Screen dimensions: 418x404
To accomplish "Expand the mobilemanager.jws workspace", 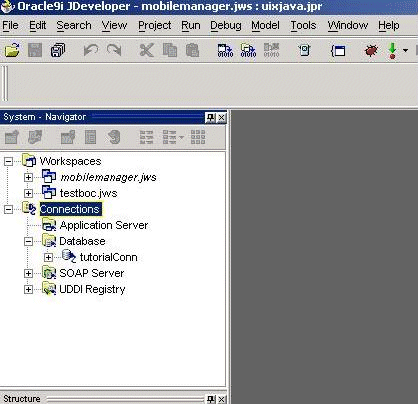I will coord(28,177).
